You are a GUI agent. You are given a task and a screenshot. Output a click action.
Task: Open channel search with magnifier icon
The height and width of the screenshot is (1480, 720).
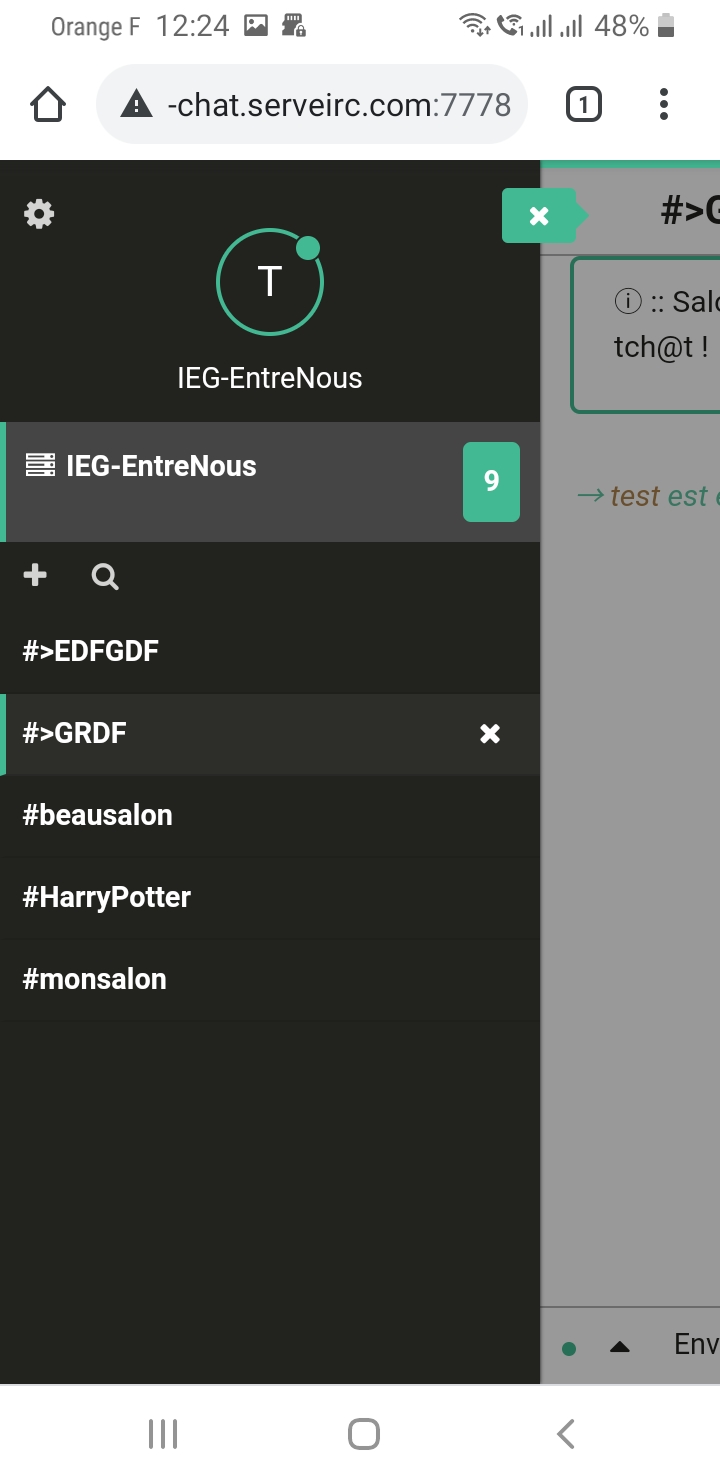(x=104, y=576)
